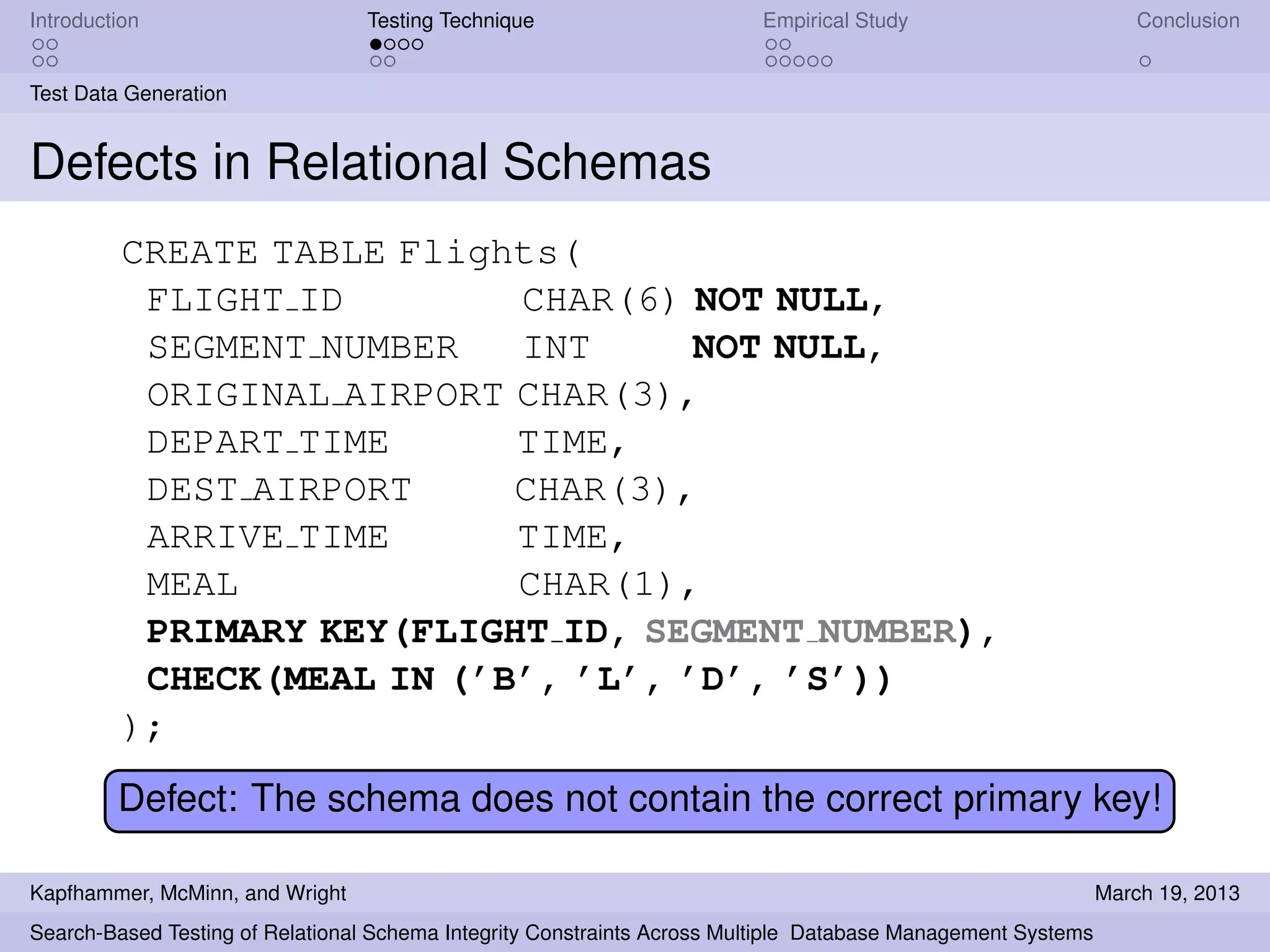This screenshot has width=1270, height=952.
Task: Click the grayed SEGMENT_NUMBER in primary key
Action: pos(801,632)
